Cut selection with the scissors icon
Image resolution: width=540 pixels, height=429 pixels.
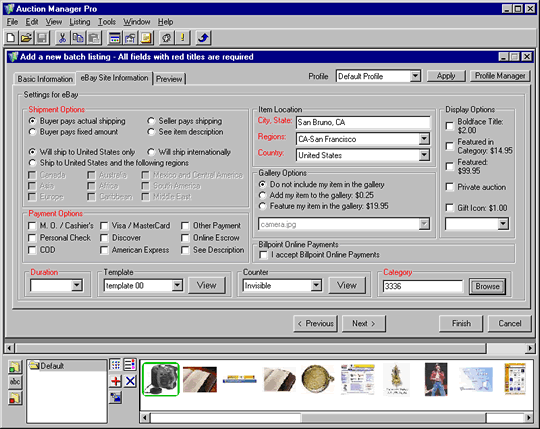point(62,38)
